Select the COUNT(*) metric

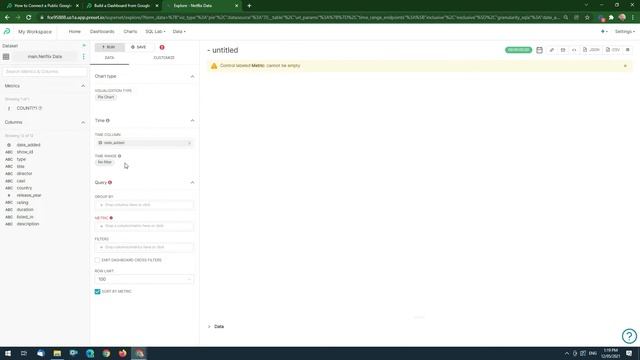click(27, 108)
